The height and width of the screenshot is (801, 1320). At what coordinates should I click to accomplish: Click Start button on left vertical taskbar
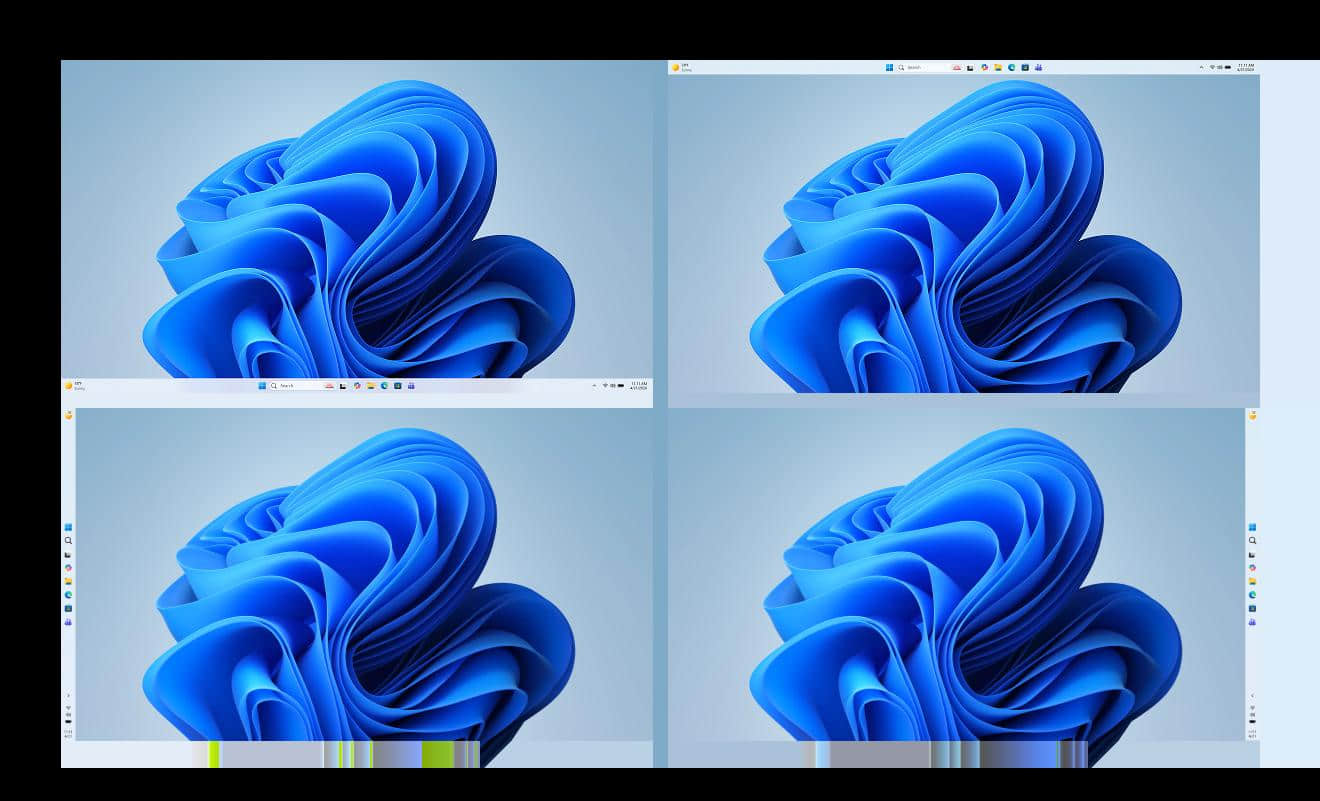pos(68,527)
